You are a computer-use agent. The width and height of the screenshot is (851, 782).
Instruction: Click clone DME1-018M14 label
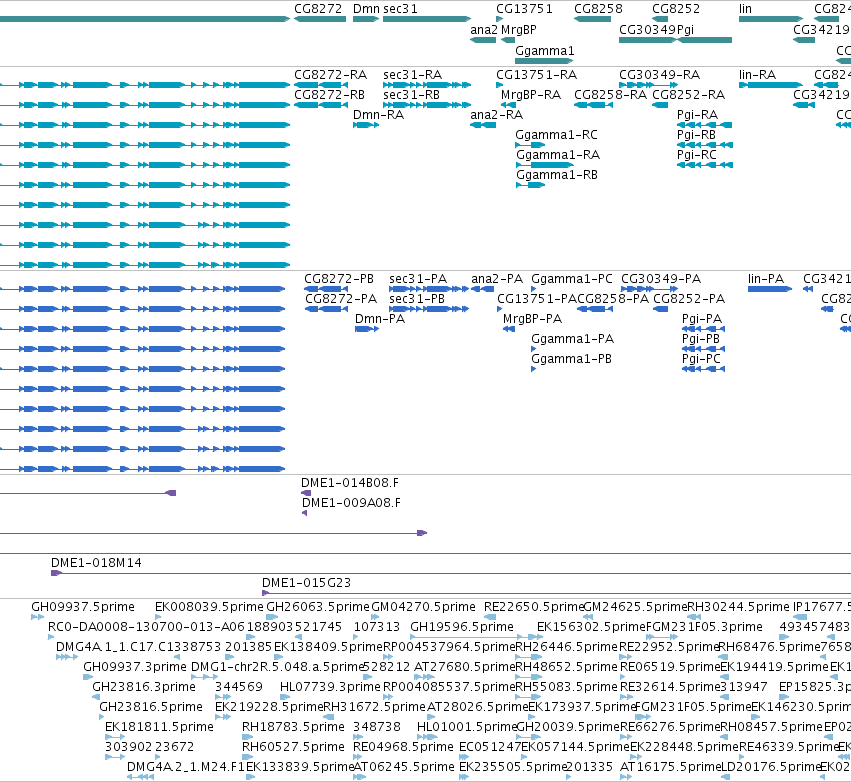click(x=96, y=563)
